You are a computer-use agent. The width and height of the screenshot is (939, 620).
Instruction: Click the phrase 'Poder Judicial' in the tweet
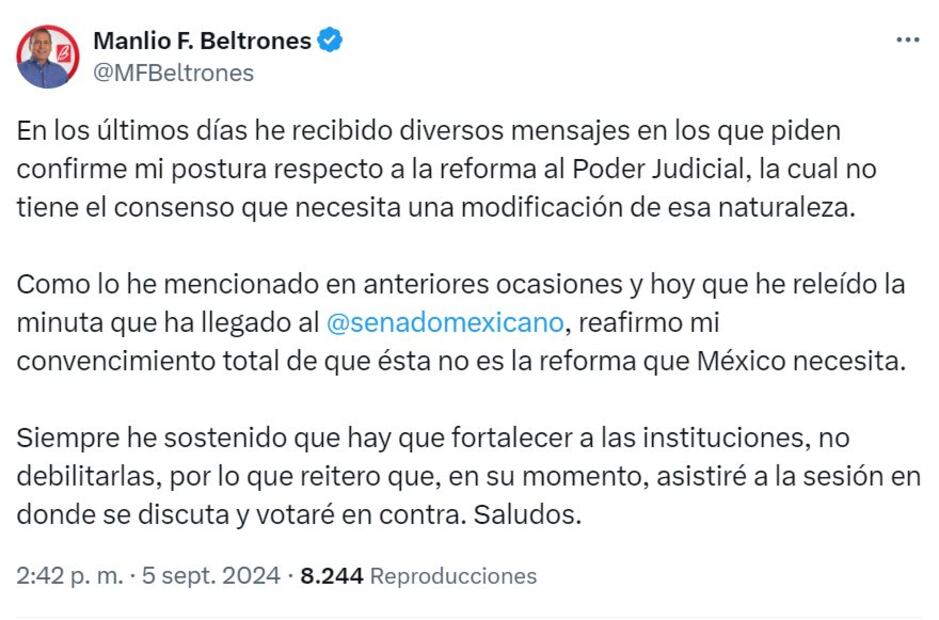pos(670,170)
